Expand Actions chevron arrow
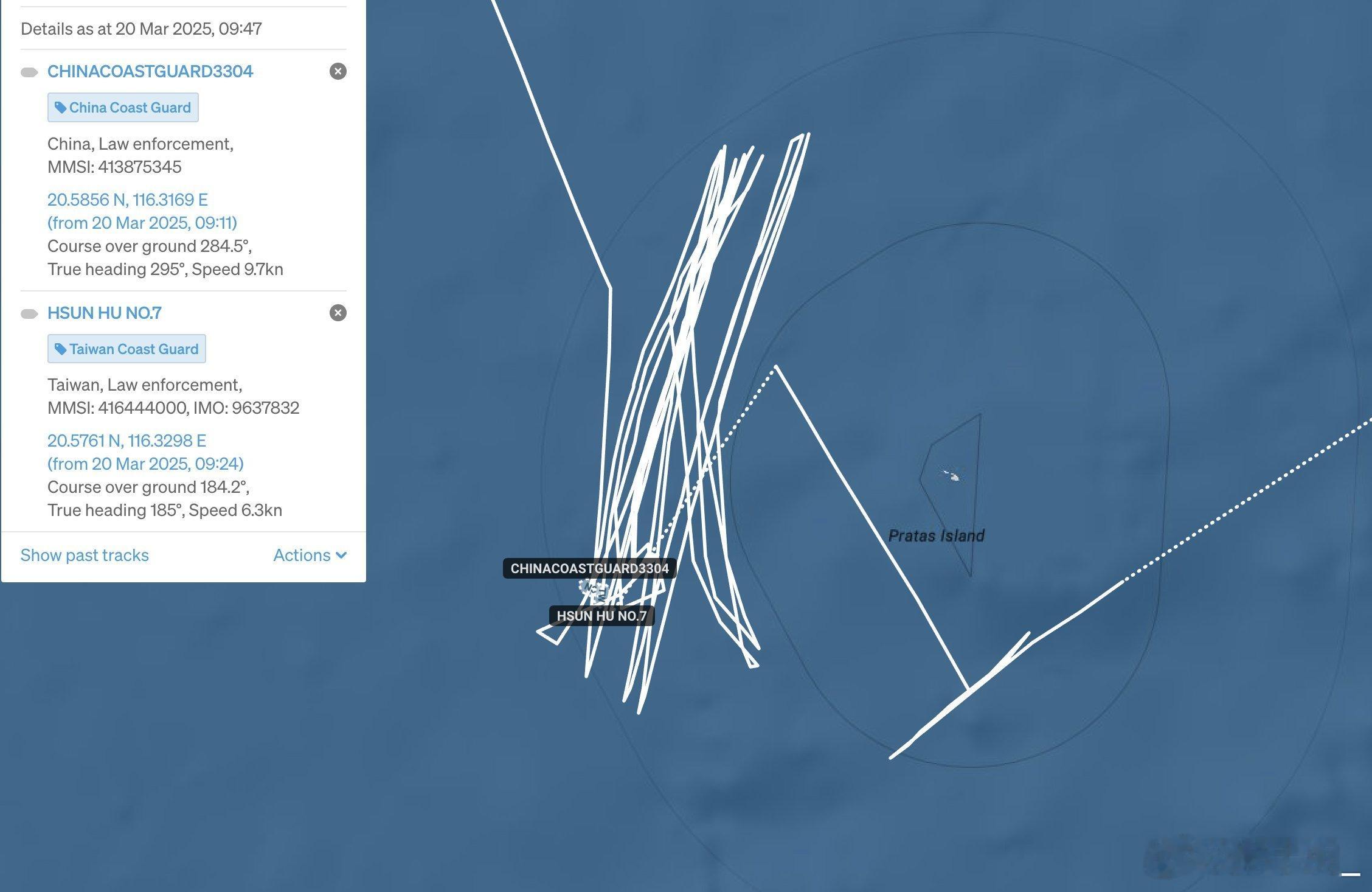 tap(344, 555)
